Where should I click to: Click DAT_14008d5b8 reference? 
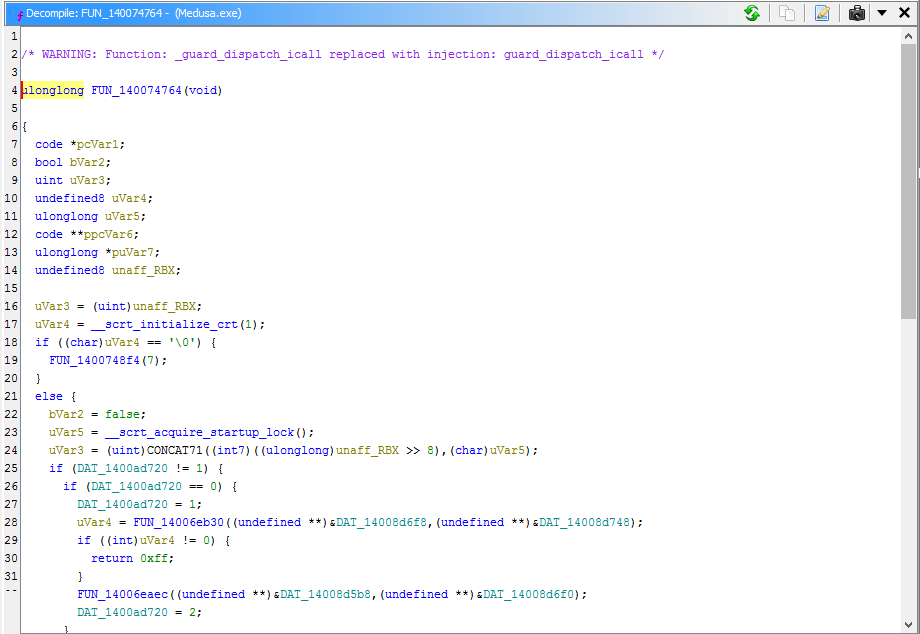click(326, 594)
